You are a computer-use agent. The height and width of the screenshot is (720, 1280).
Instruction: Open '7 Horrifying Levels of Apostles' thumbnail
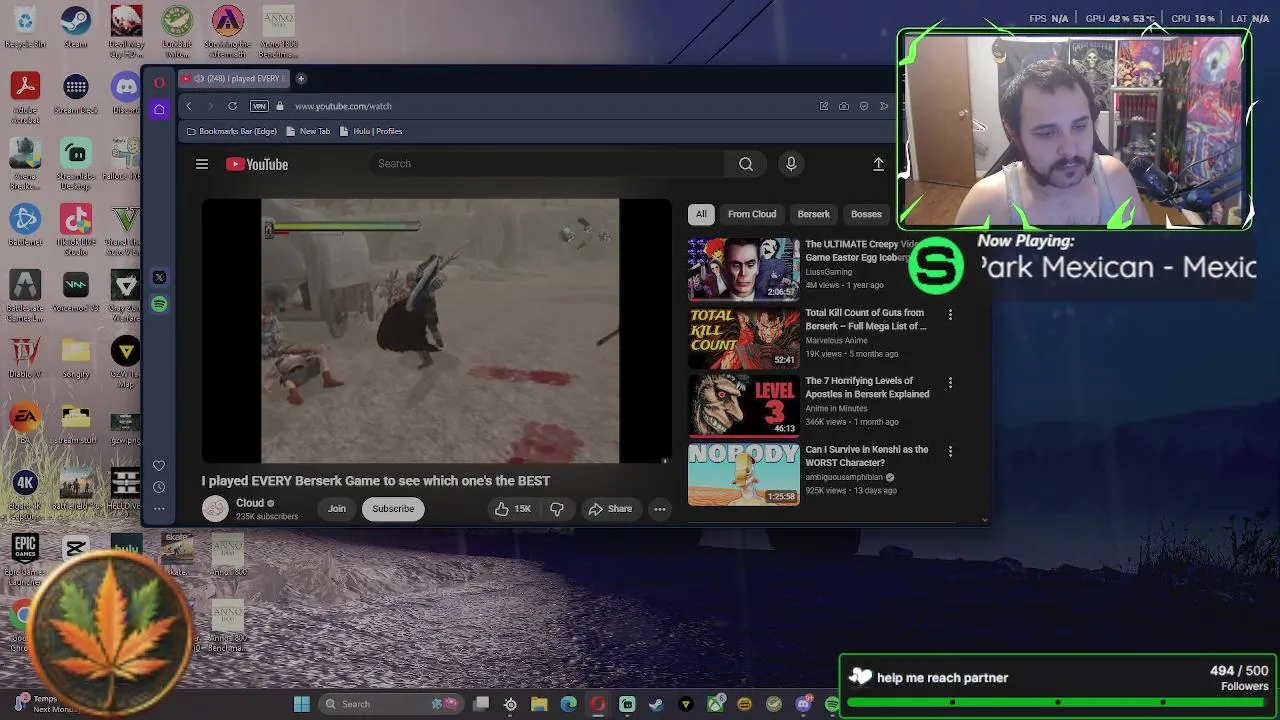pos(743,405)
